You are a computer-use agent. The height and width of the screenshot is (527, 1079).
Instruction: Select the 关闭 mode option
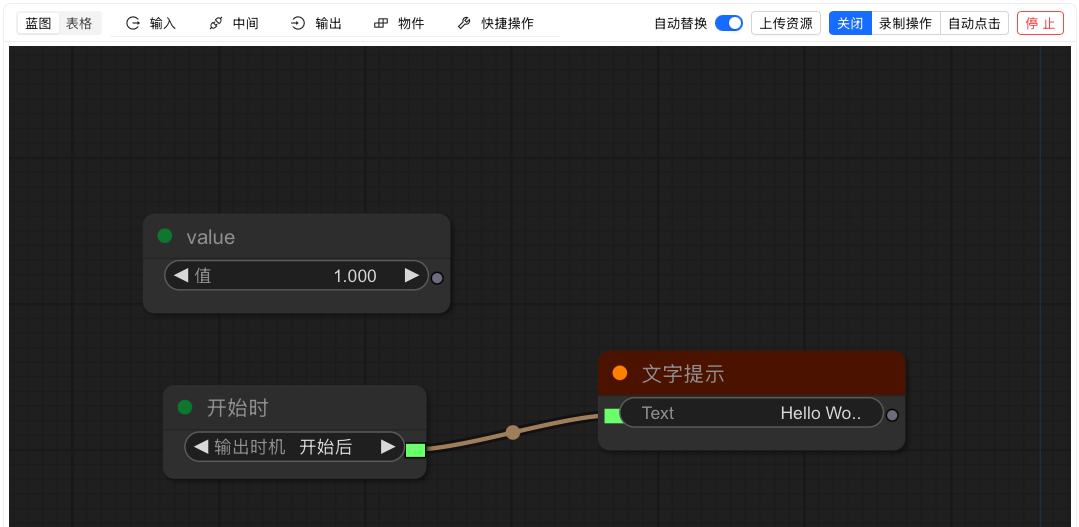tap(851, 23)
